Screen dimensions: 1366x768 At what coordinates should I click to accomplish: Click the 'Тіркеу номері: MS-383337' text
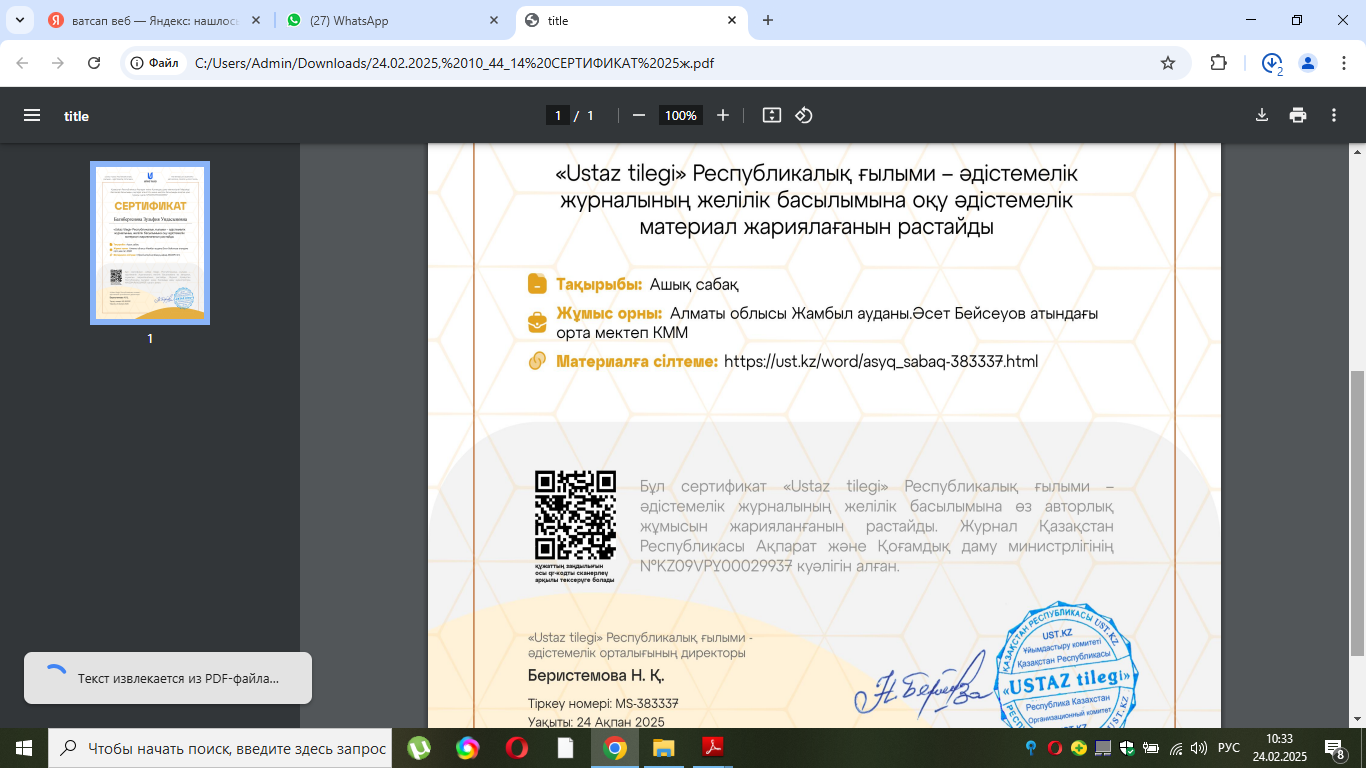click(603, 704)
